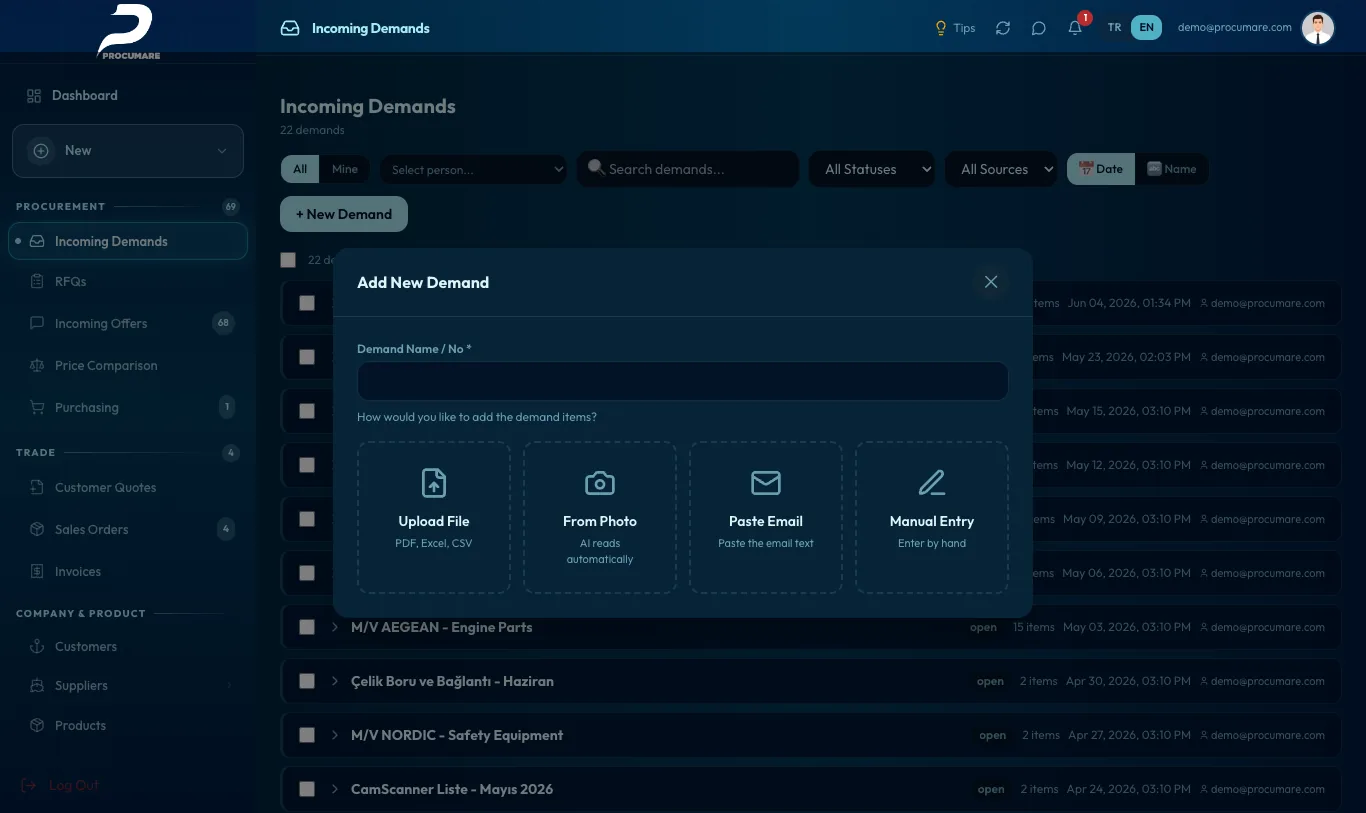This screenshot has width=1366, height=813.
Task: Click the + New Demand button
Action: tap(344, 214)
